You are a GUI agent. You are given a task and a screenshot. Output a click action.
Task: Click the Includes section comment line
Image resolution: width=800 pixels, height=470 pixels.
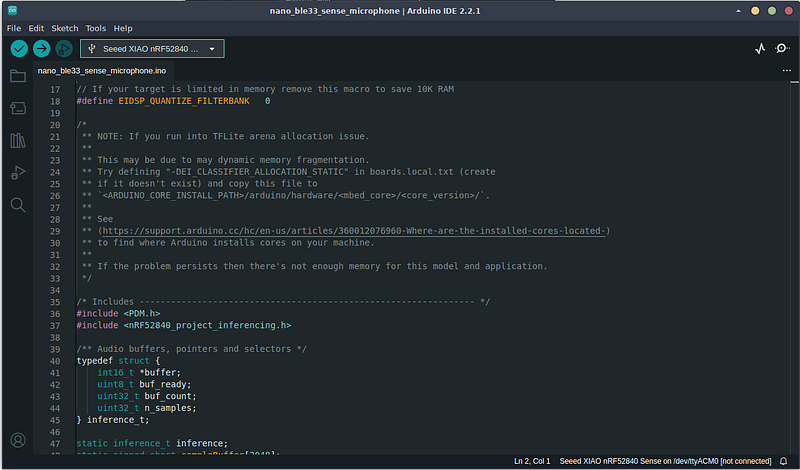[283, 302]
